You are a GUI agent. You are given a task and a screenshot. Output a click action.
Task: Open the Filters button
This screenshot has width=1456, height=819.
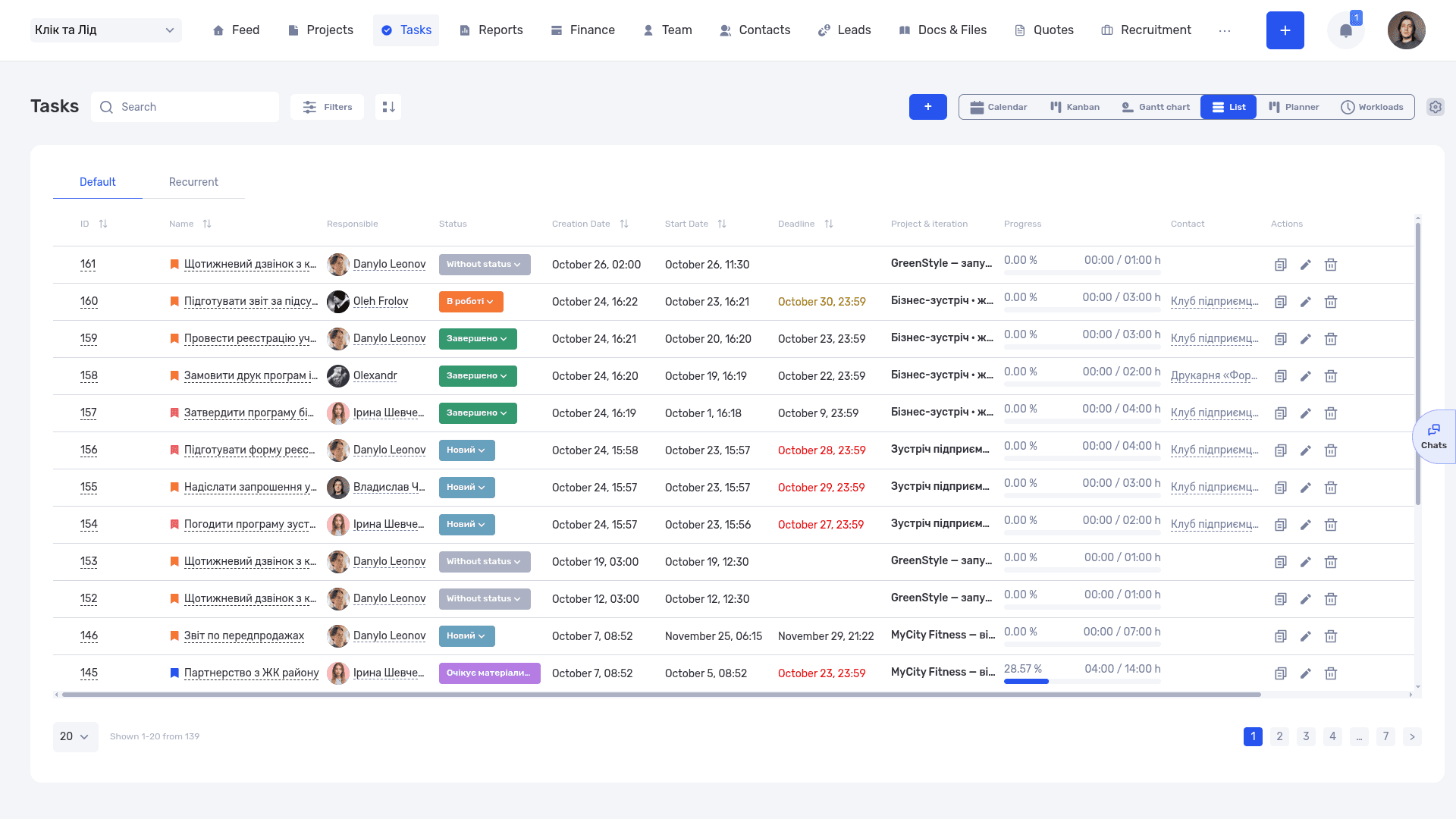(327, 107)
